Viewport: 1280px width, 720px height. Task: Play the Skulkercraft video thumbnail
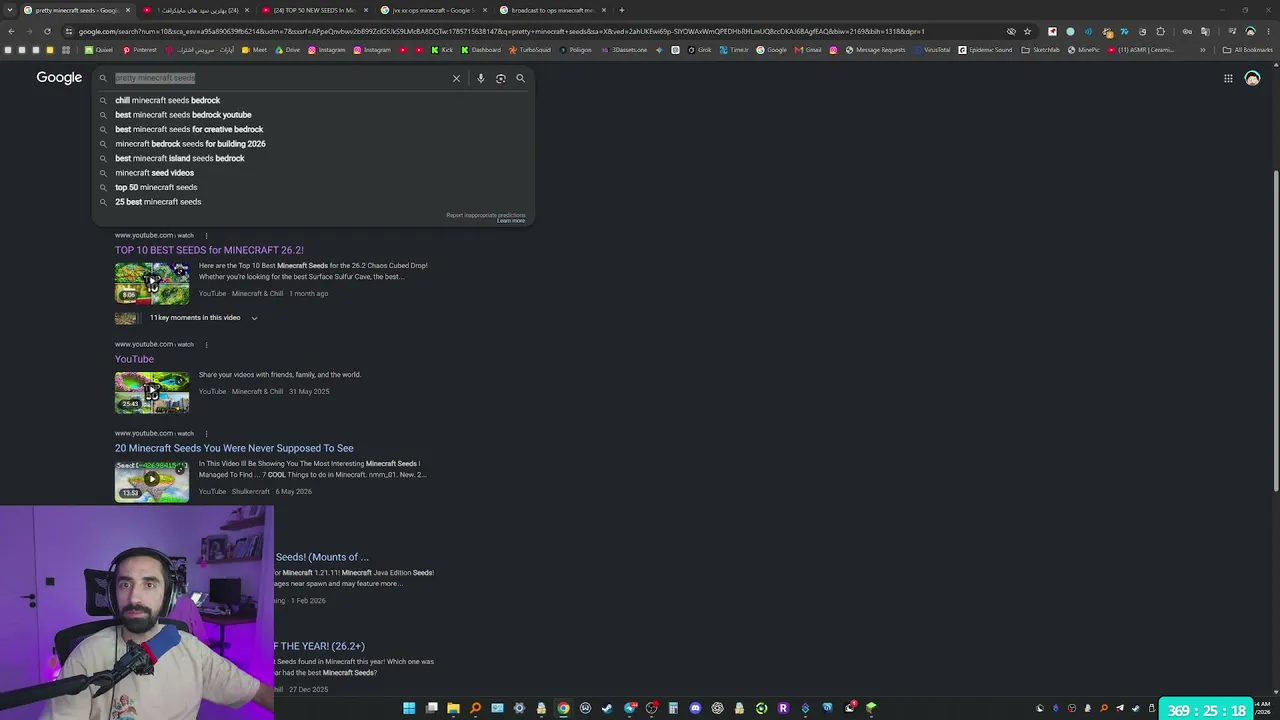[152, 481]
